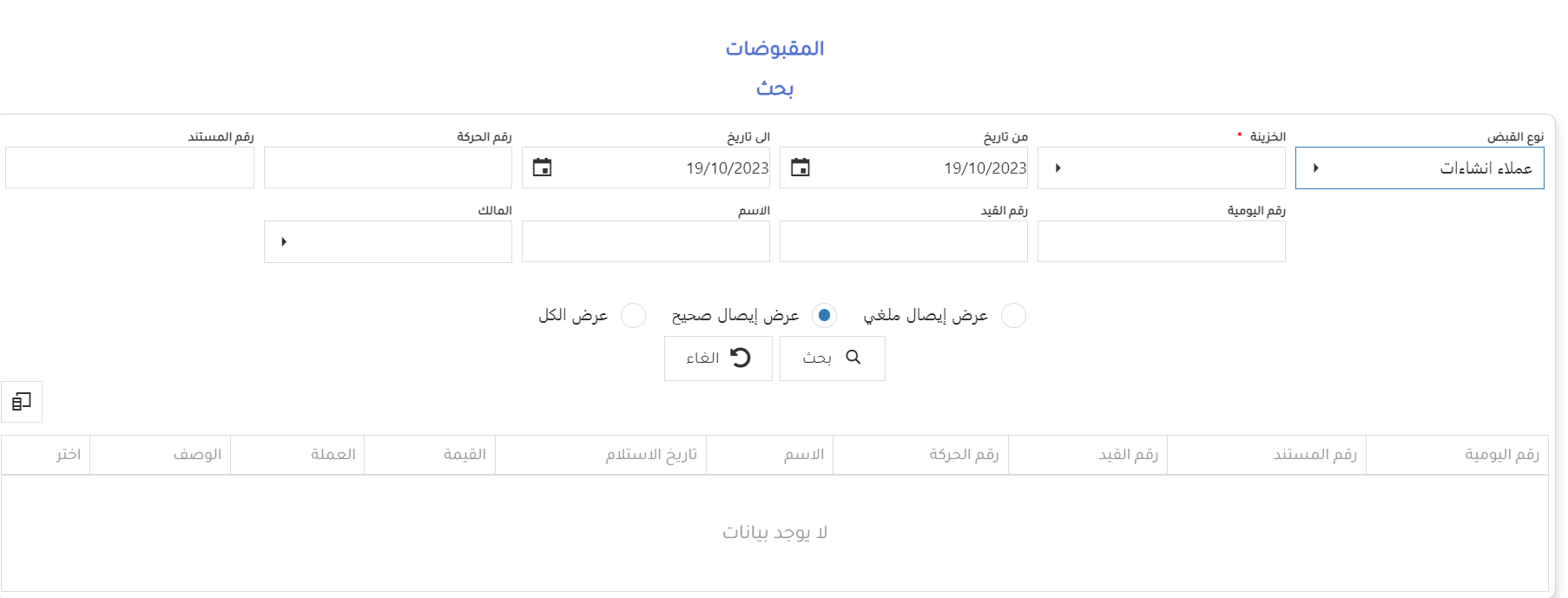Viewport: 1568px width, 598px height.
Task: Click the magnifier icon in the بحث button
Action: (x=853, y=358)
